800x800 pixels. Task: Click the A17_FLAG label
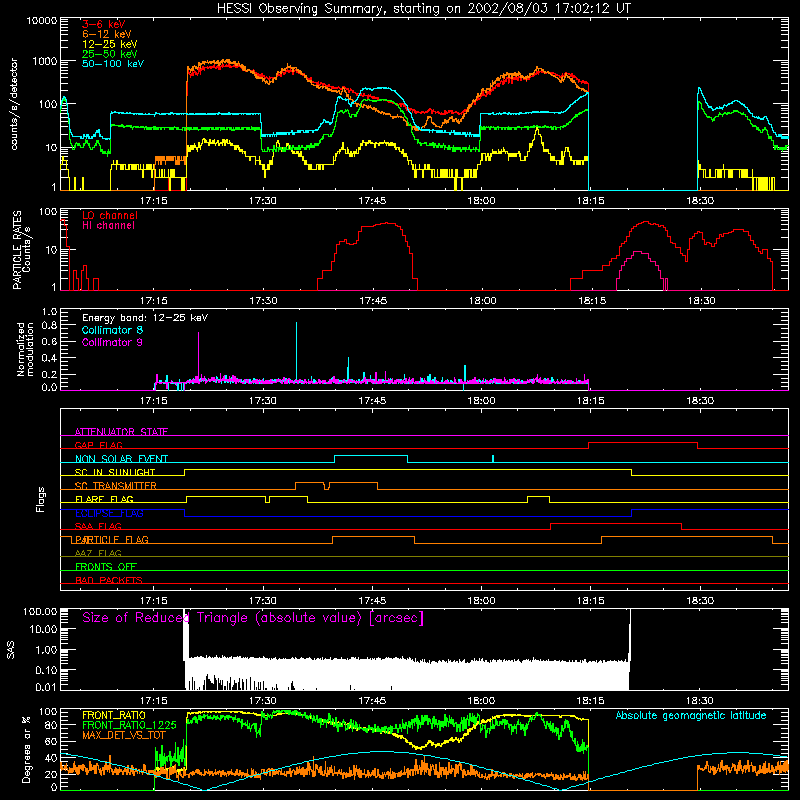[x=98, y=553]
